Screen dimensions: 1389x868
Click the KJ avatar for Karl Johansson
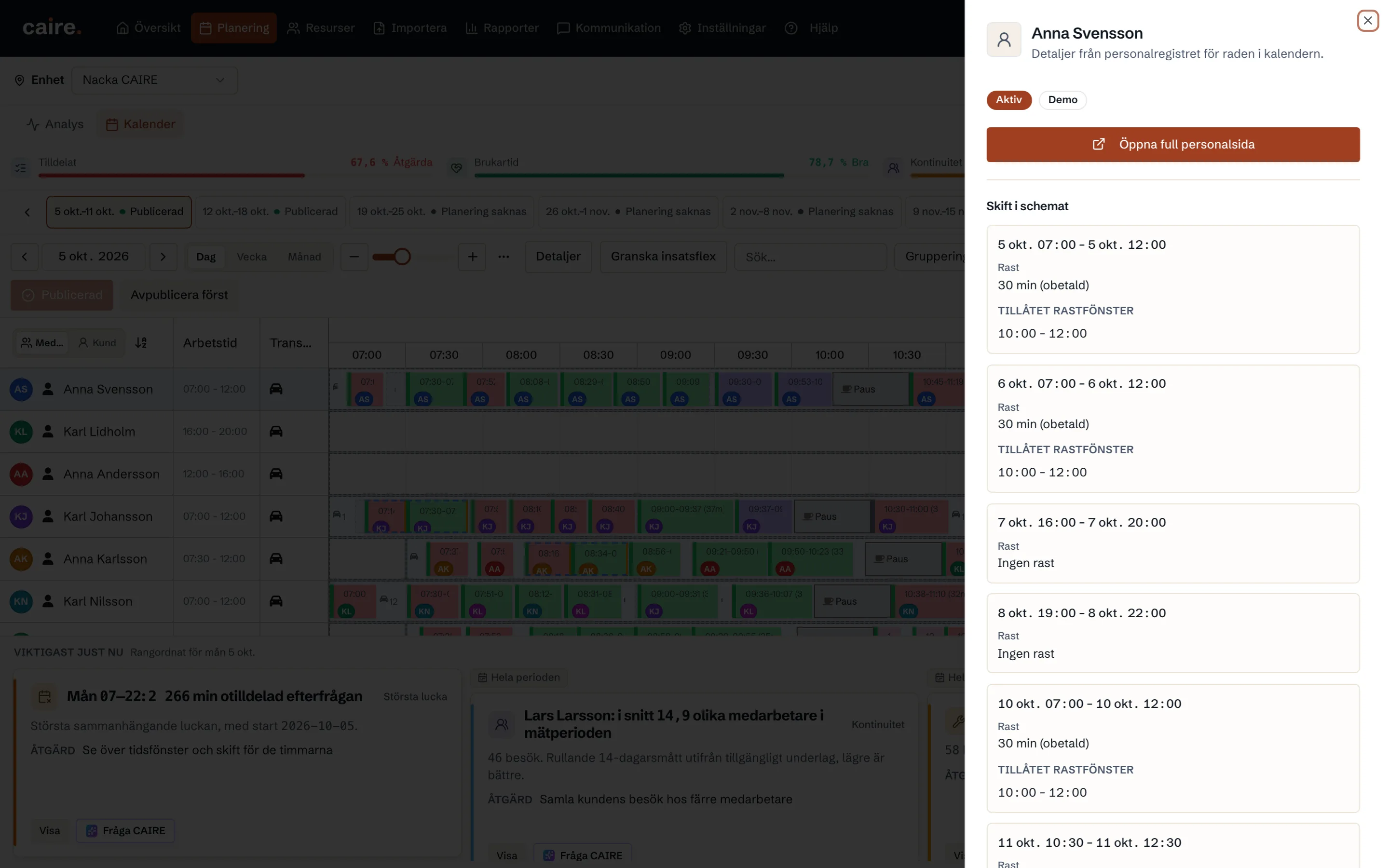(x=21, y=516)
